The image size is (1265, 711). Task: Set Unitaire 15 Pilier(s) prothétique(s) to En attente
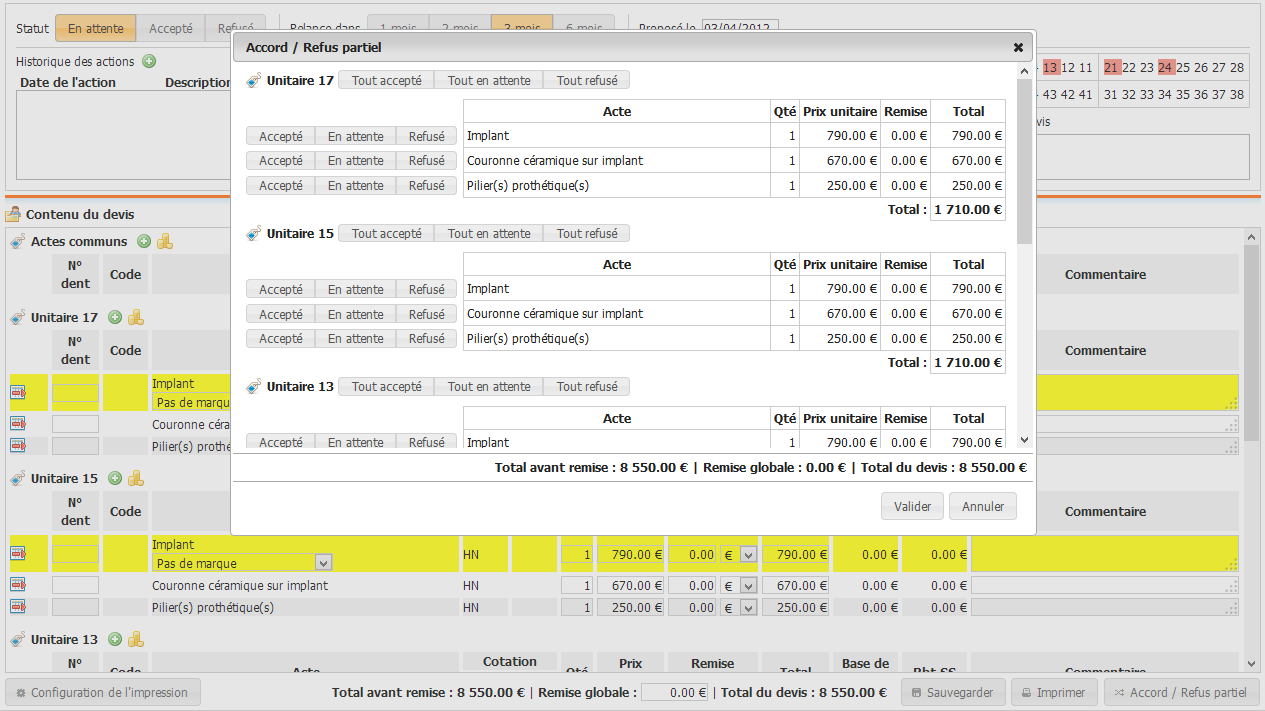tap(355, 339)
